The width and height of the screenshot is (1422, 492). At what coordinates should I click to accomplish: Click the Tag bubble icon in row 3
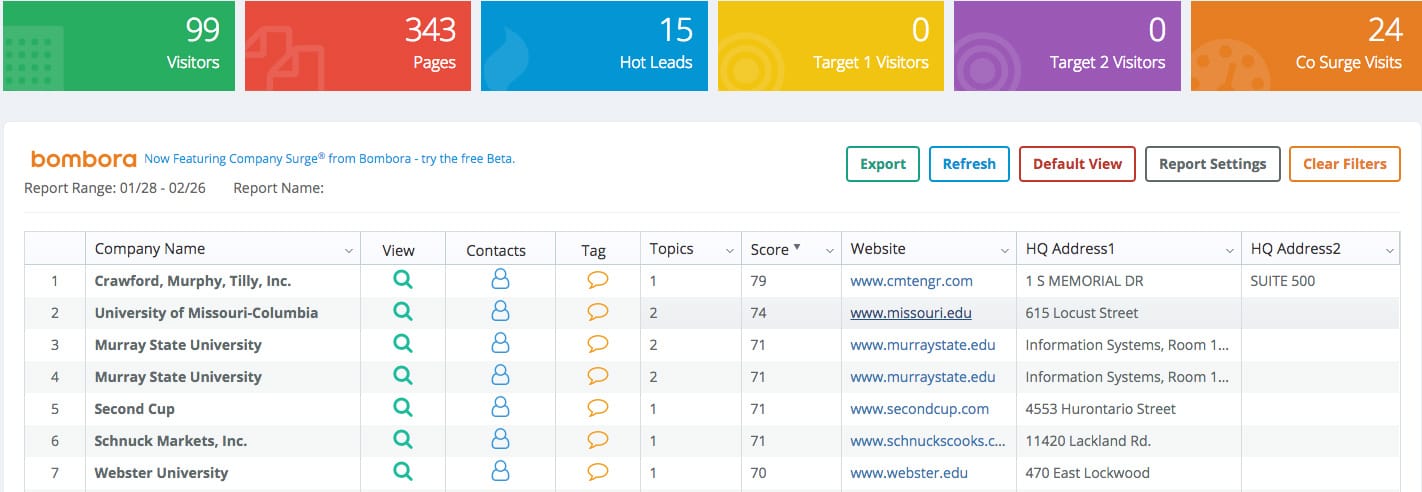click(598, 345)
